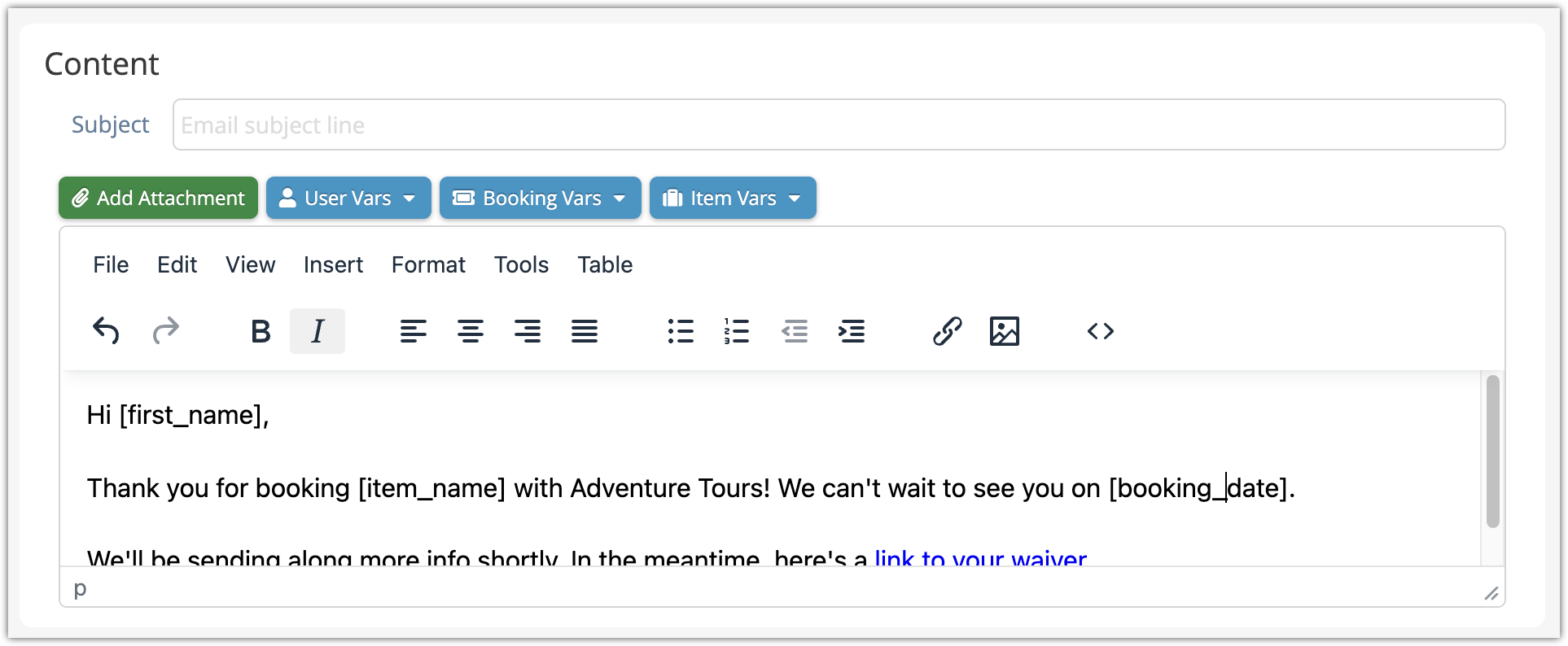Click the Add Attachment button

pos(158,198)
